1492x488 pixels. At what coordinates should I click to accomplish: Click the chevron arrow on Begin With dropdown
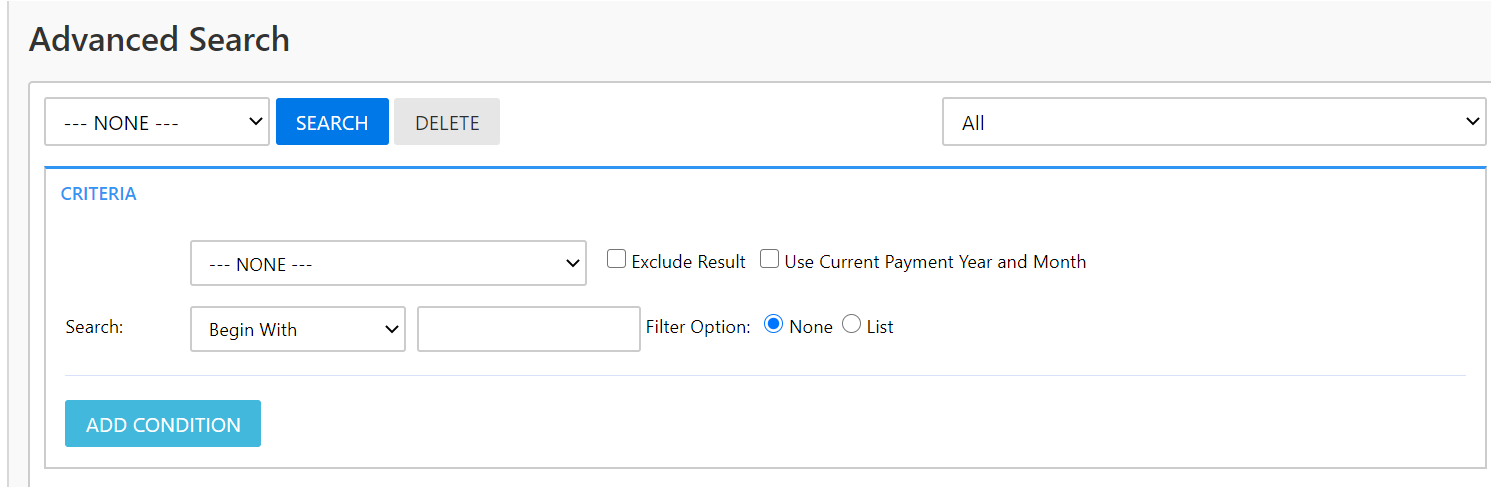click(x=392, y=329)
